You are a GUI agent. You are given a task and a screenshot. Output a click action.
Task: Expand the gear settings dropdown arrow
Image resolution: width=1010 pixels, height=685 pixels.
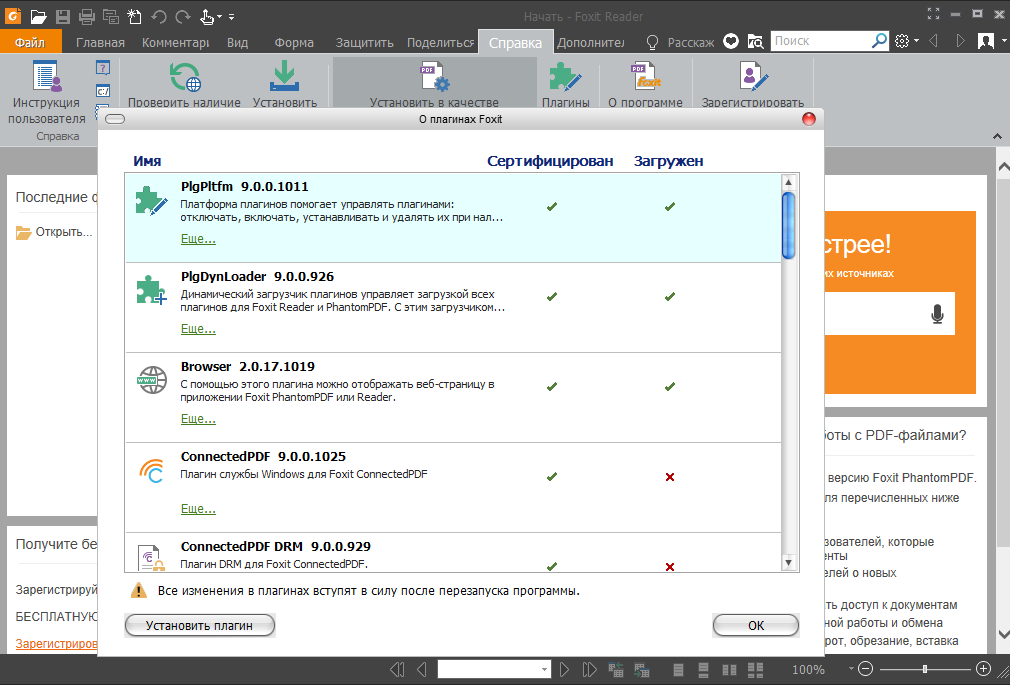[x=916, y=41]
